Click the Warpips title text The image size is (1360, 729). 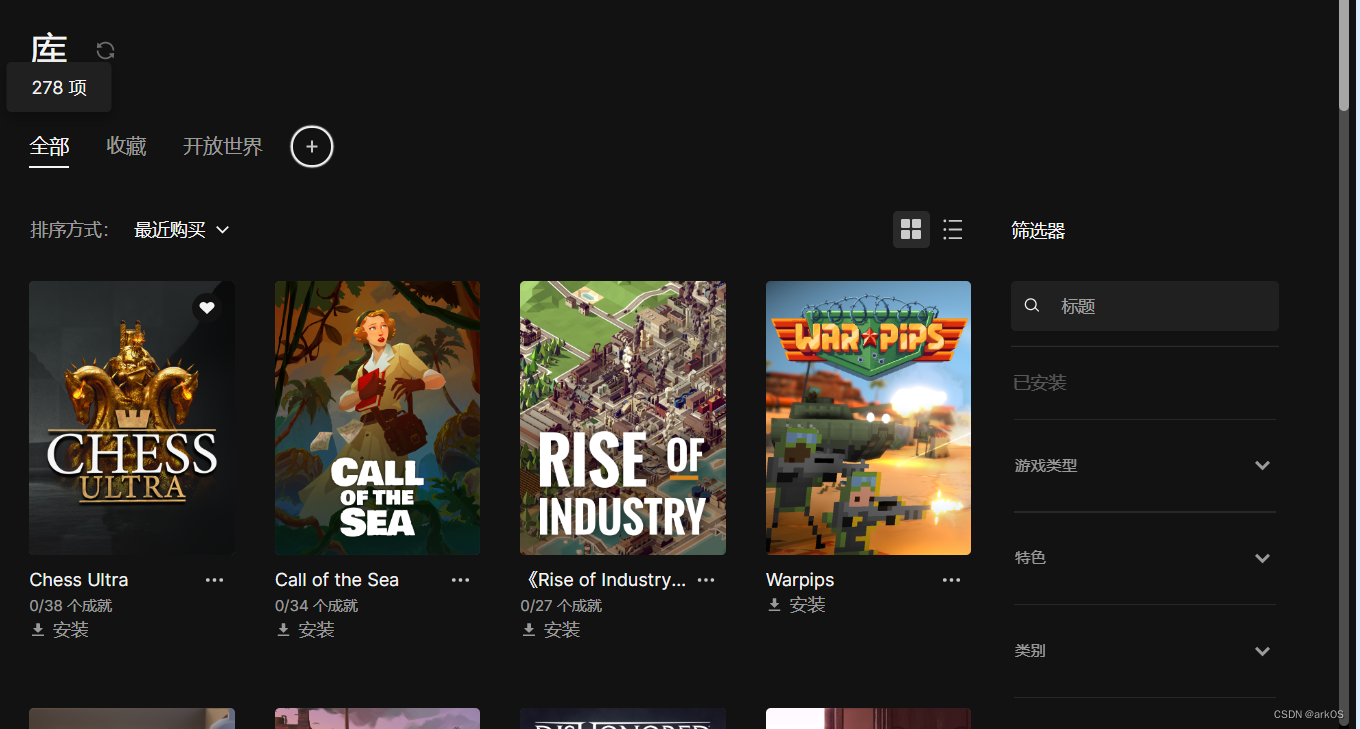(800, 580)
